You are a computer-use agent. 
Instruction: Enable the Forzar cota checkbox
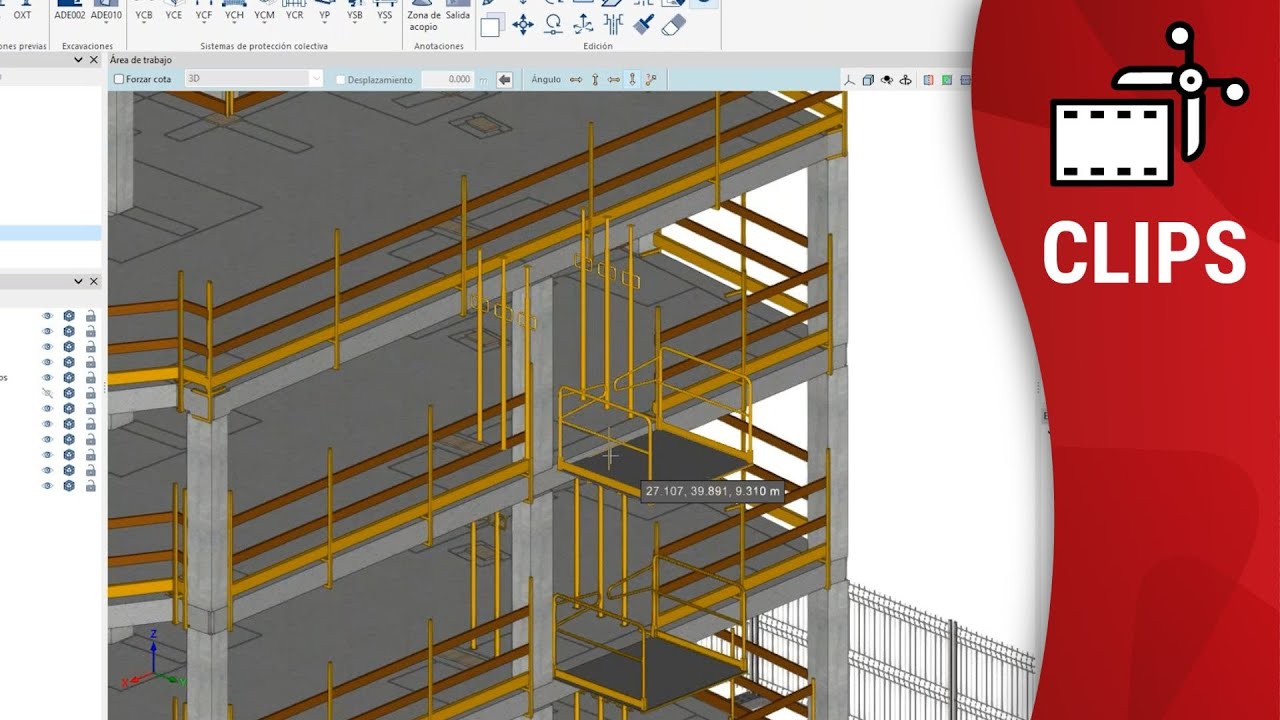coord(119,80)
